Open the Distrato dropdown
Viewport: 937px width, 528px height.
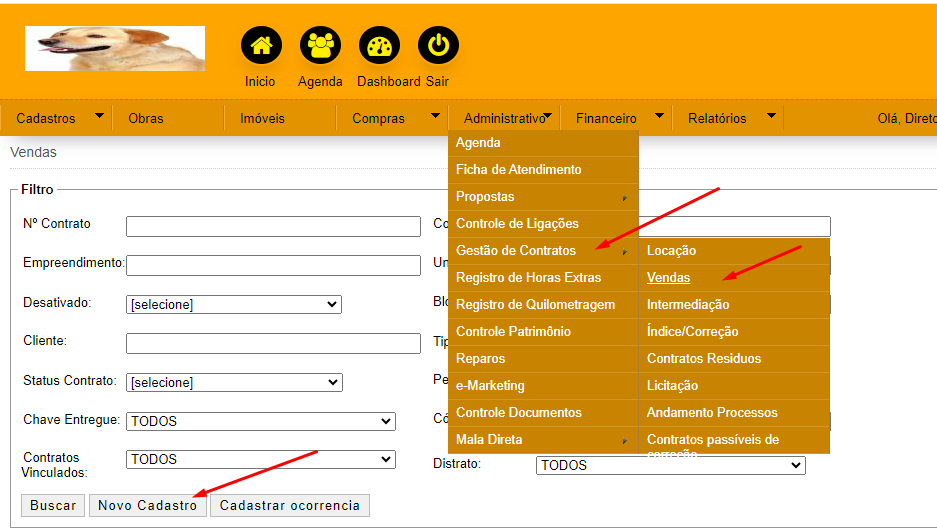671,465
